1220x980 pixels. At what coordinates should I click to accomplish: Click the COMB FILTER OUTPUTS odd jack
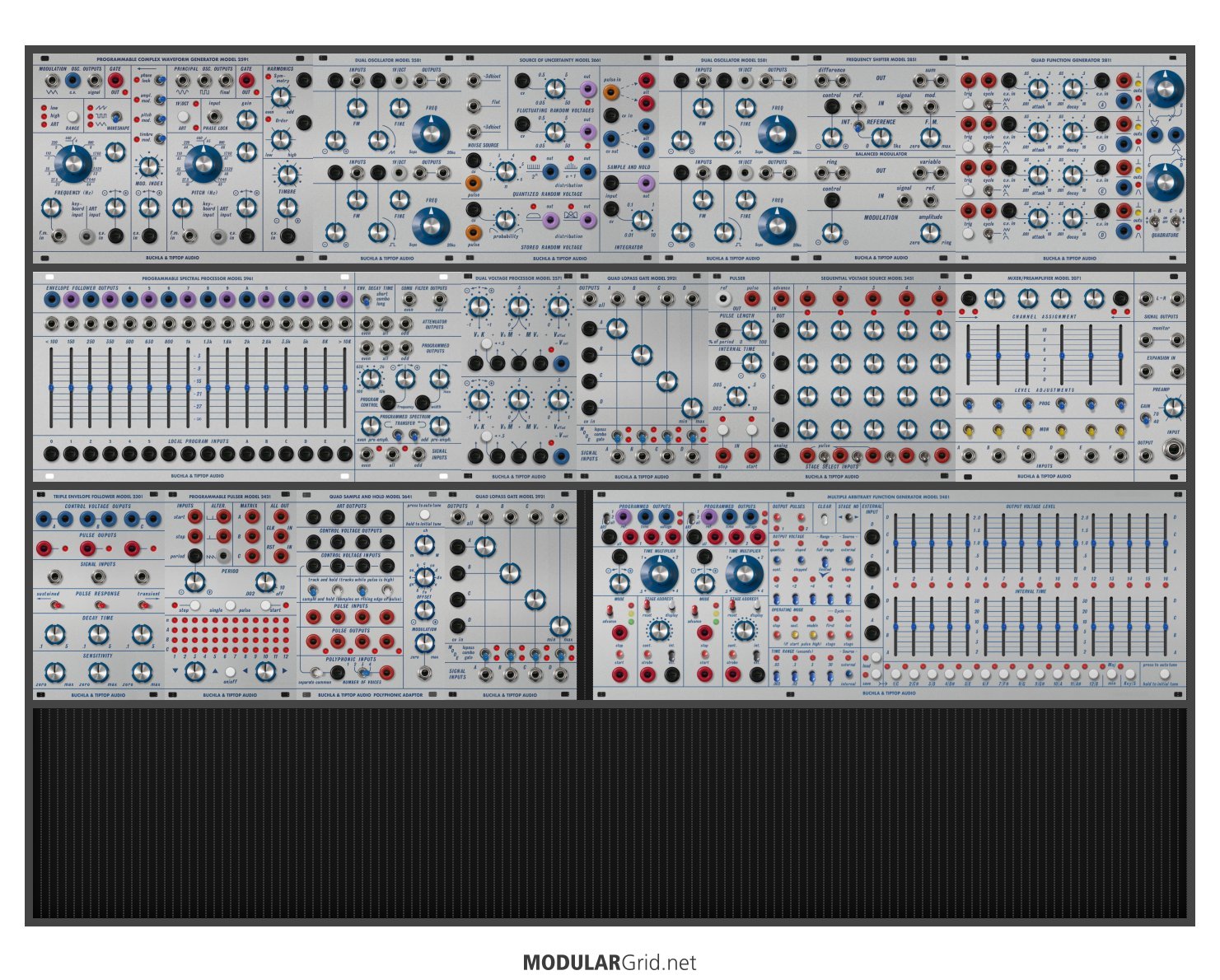point(439,299)
